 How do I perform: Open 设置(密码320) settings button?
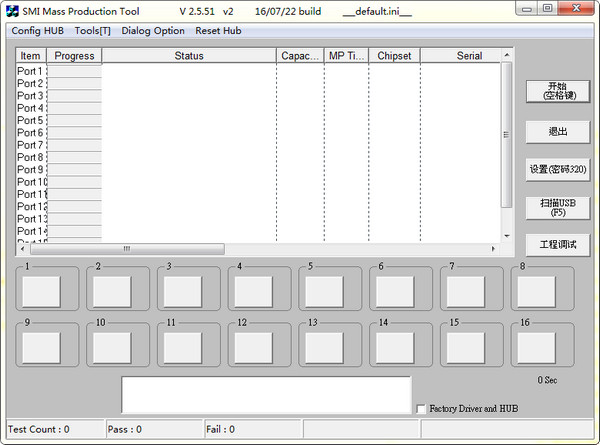pos(558,169)
